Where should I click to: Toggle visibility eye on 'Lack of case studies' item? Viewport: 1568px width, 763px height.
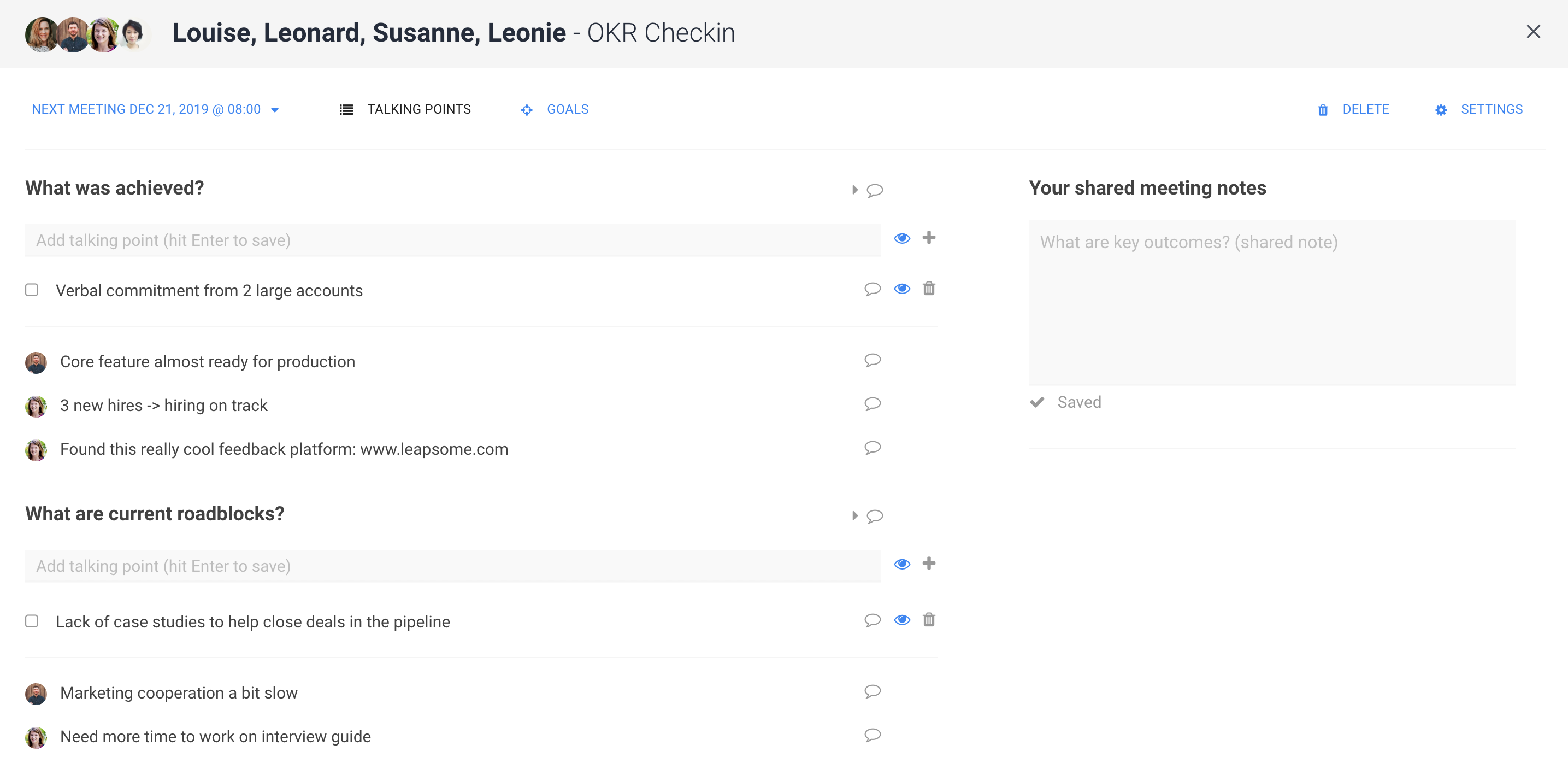coord(902,620)
